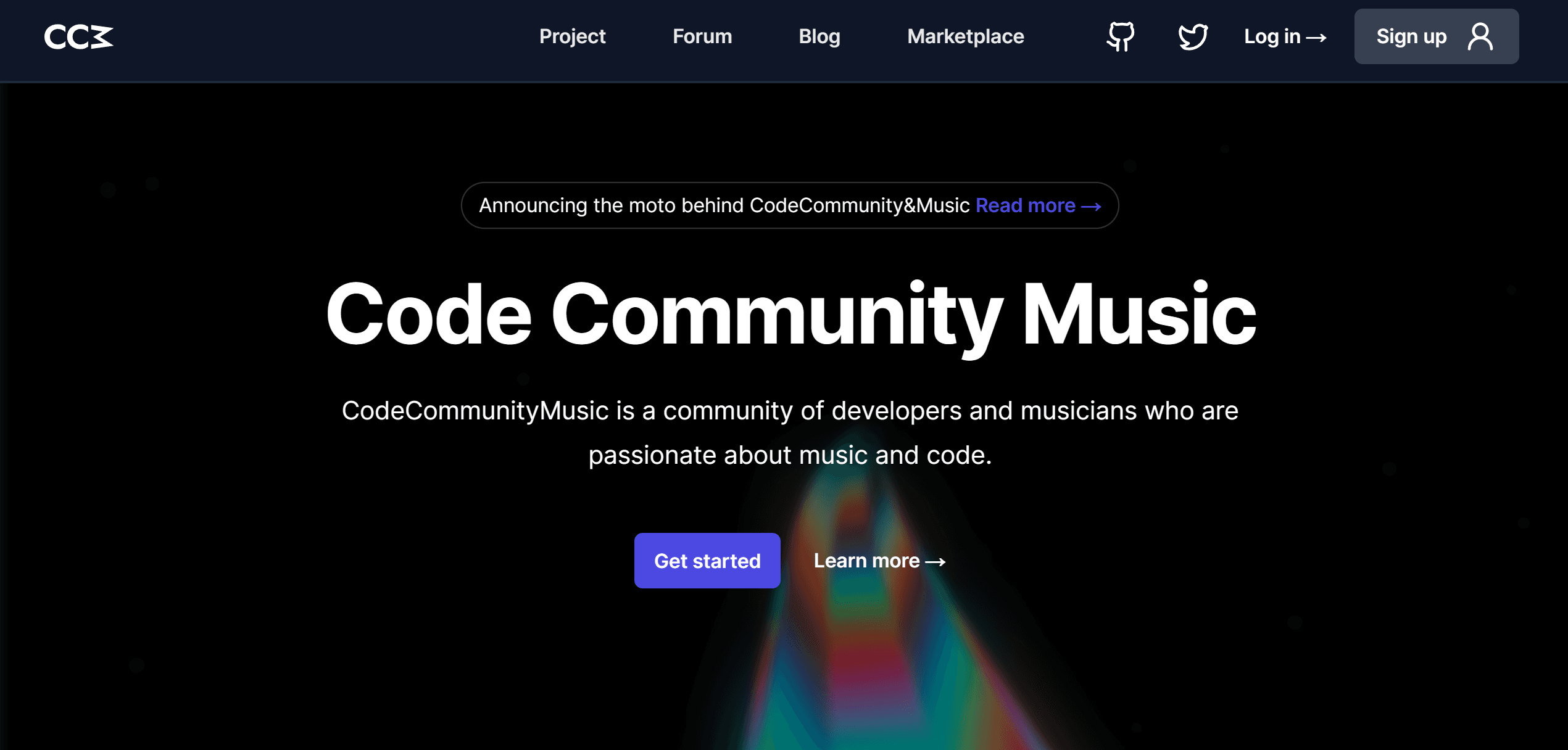This screenshot has width=1568, height=750.
Task: Open the Forum navigation item
Action: coord(702,37)
